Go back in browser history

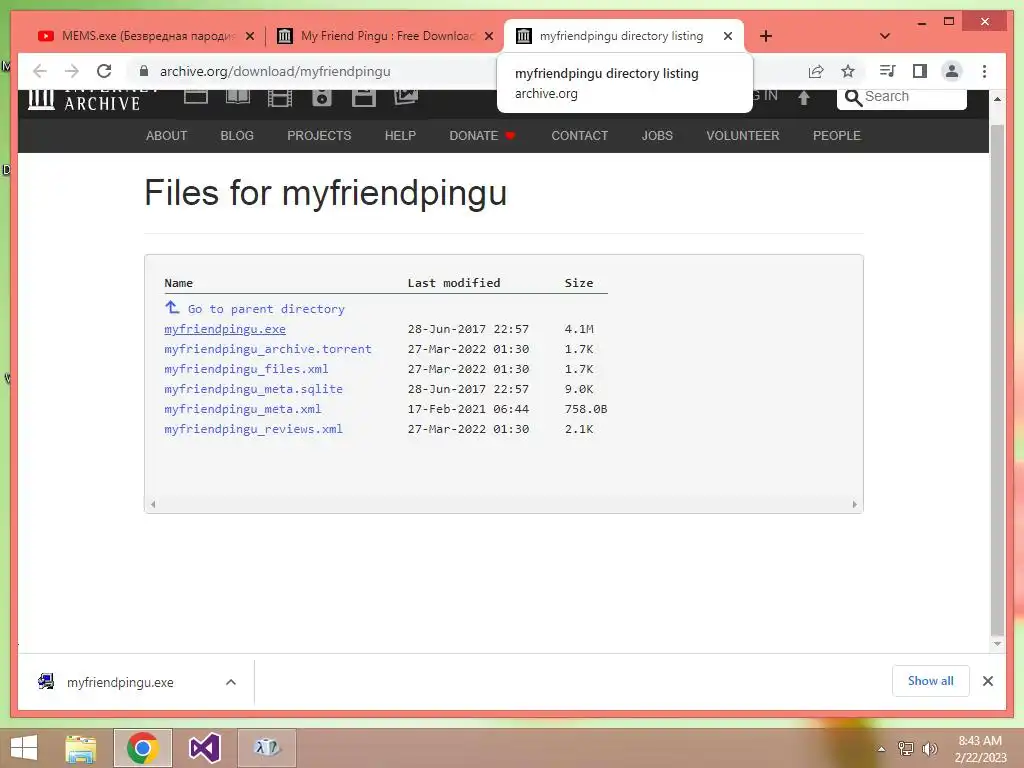pyautogui.click(x=40, y=71)
